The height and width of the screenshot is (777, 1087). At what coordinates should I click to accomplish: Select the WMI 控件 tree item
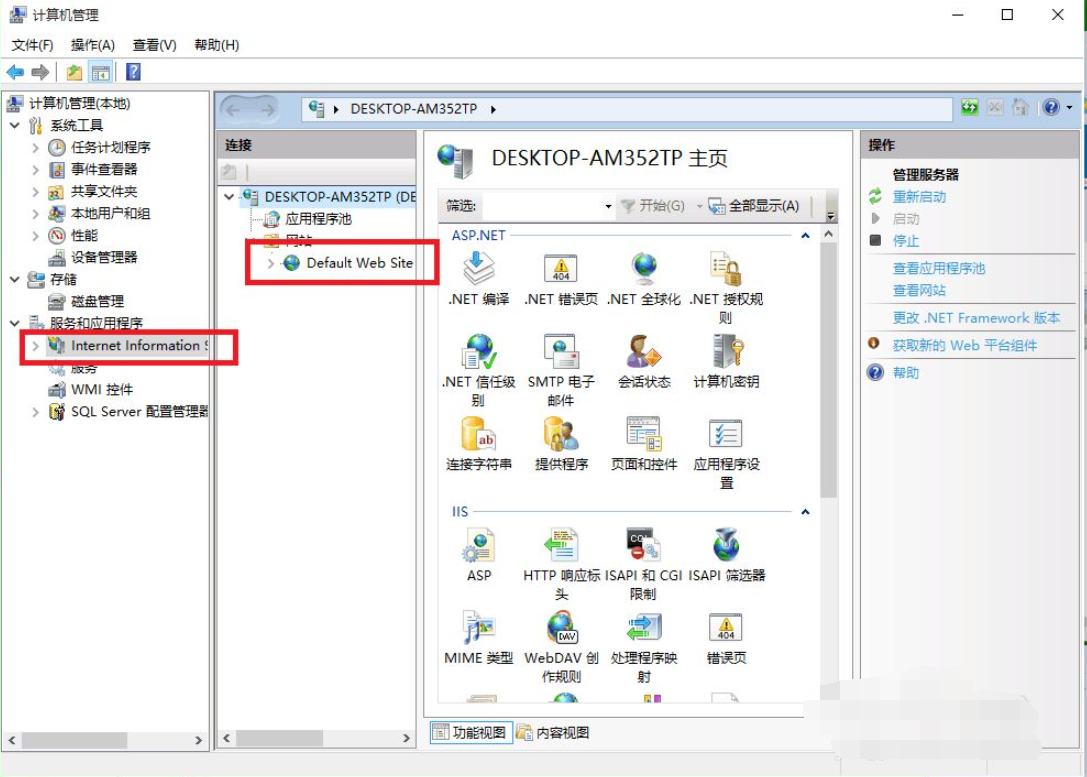point(102,390)
